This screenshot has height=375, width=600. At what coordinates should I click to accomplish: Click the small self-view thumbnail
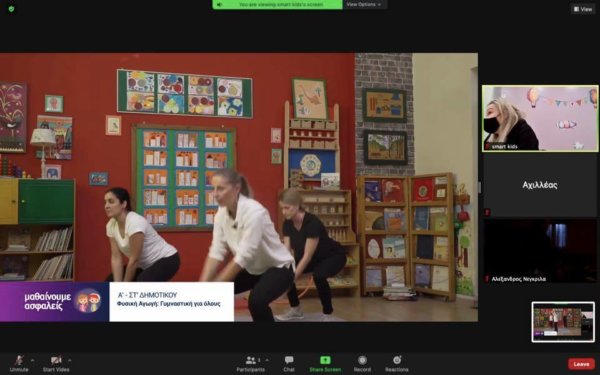click(563, 322)
